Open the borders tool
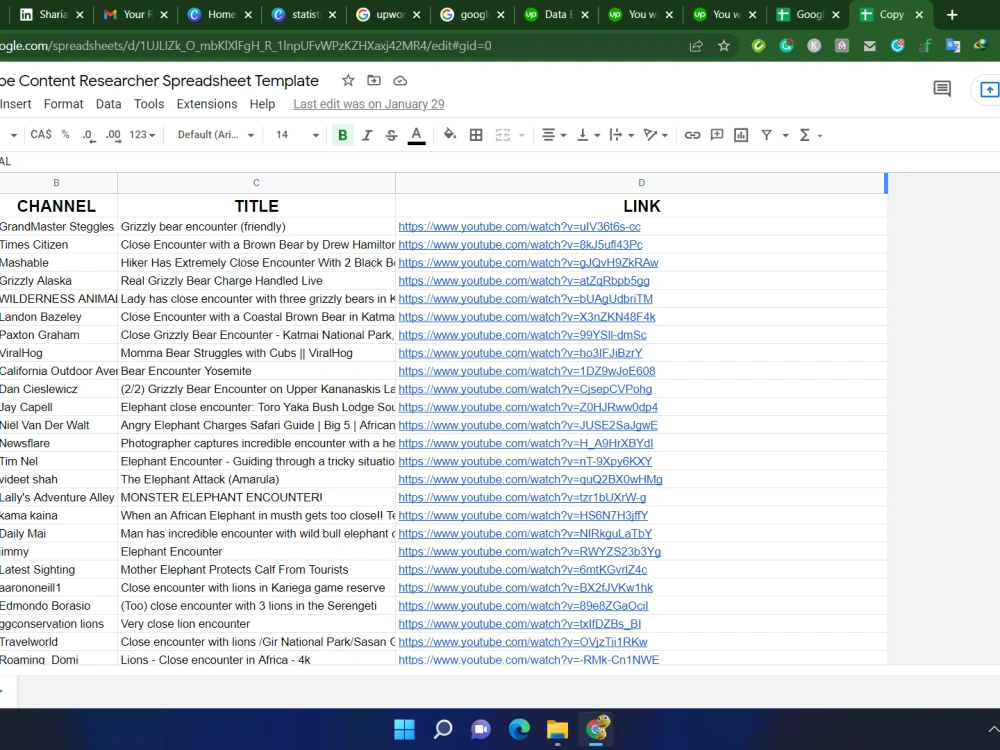Image resolution: width=1000 pixels, height=750 pixels. click(x=476, y=135)
